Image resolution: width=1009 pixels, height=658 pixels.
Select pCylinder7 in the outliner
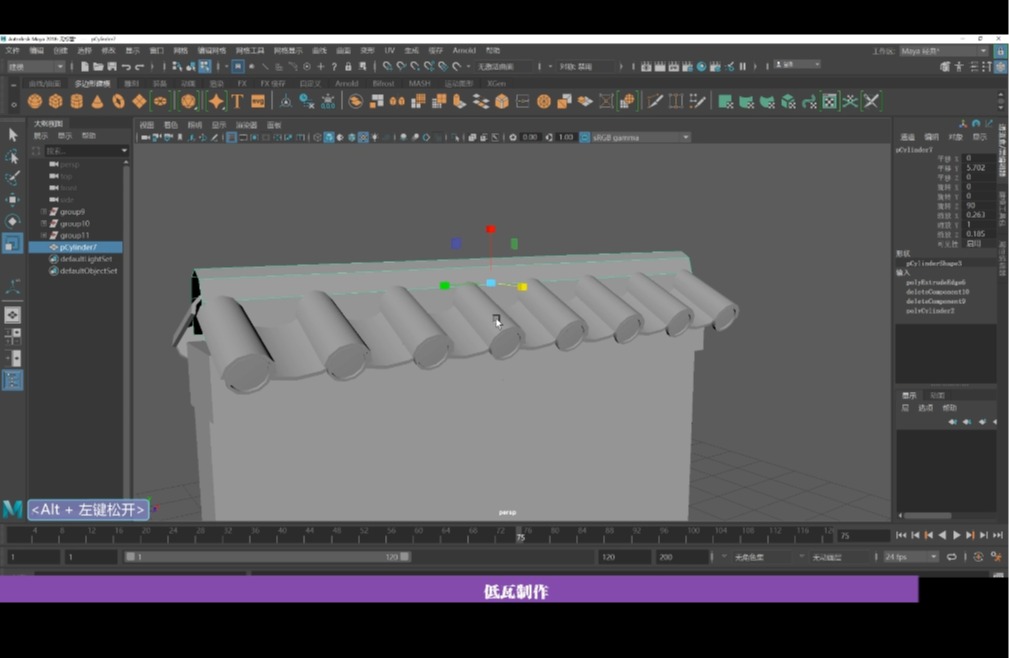point(78,247)
